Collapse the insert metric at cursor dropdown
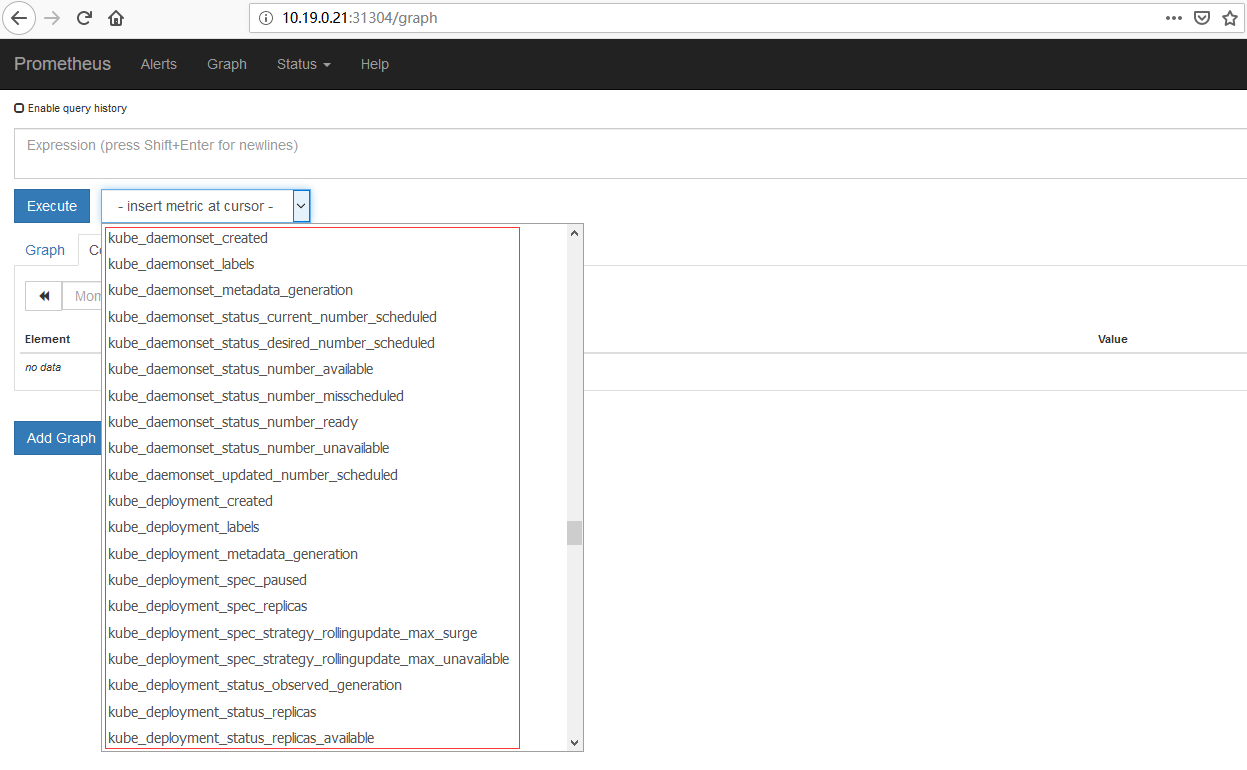The width and height of the screenshot is (1247, 770). point(301,206)
